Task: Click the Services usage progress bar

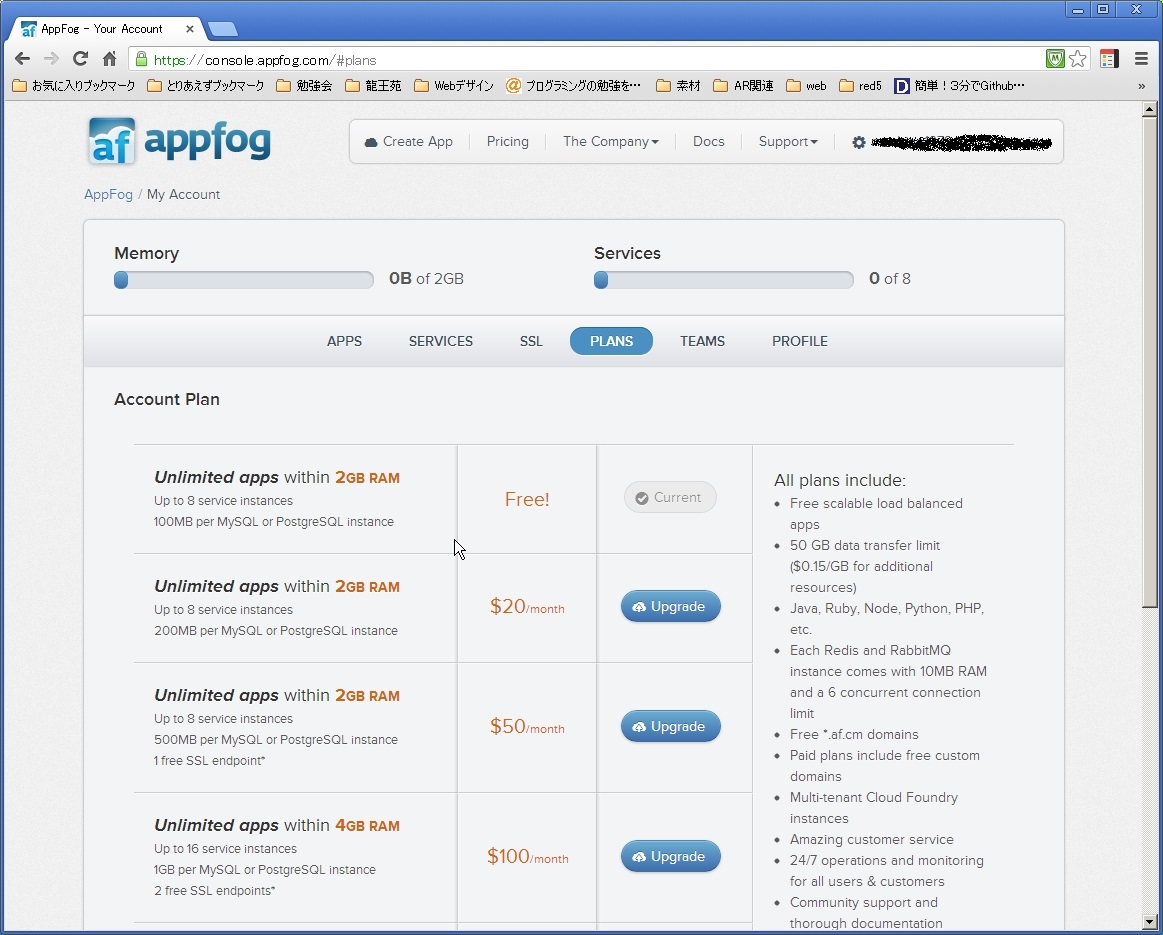Action: (x=724, y=280)
